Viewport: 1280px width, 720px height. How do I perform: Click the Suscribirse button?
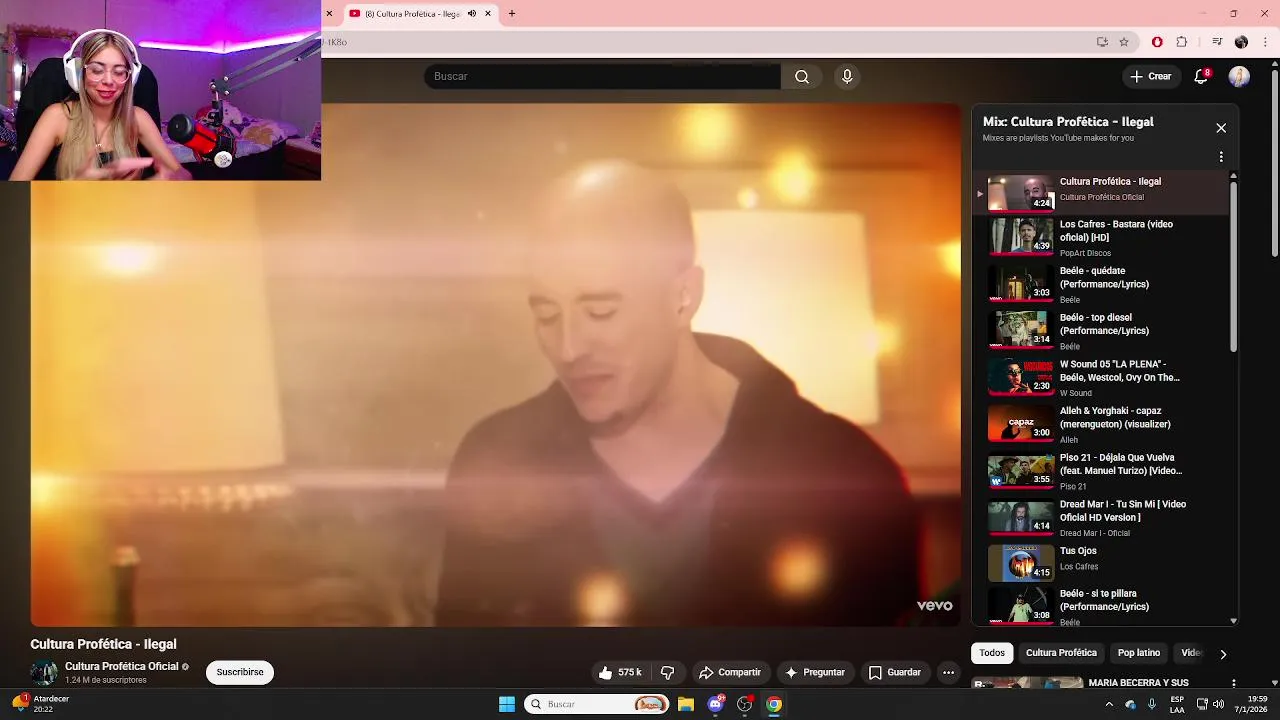[x=240, y=672]
